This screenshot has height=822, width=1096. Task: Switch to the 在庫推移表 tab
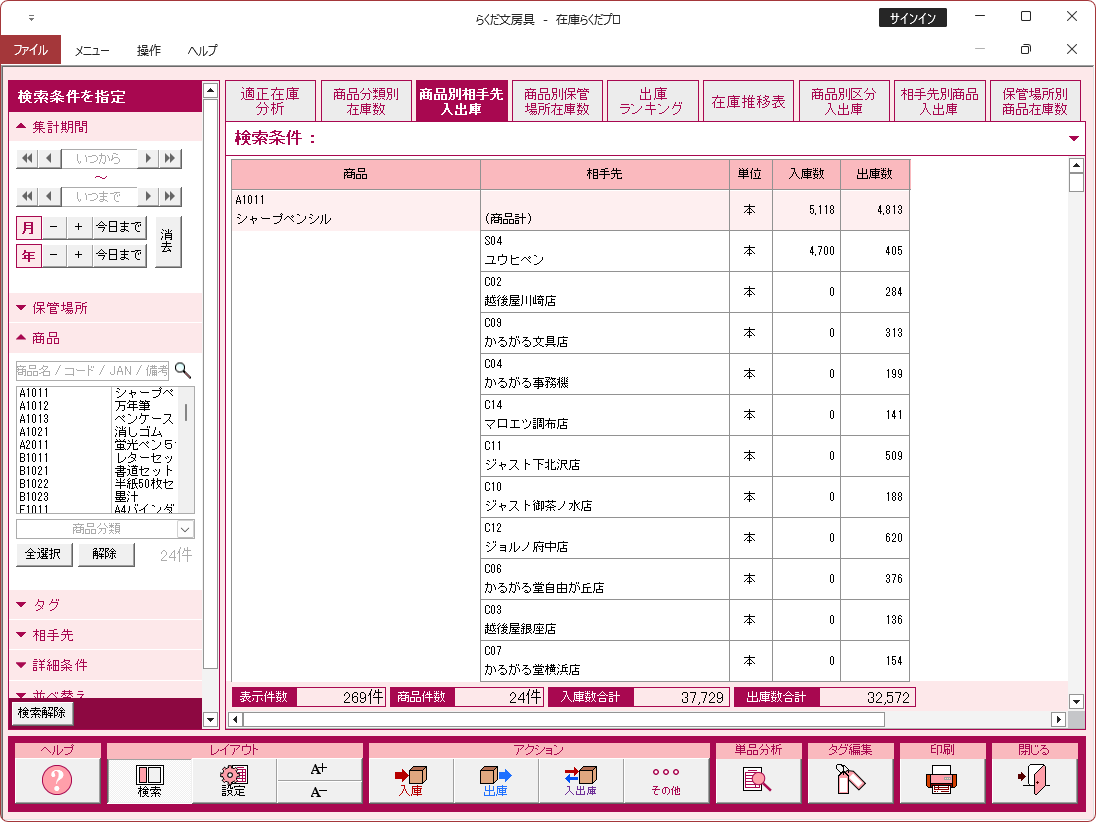748,101
